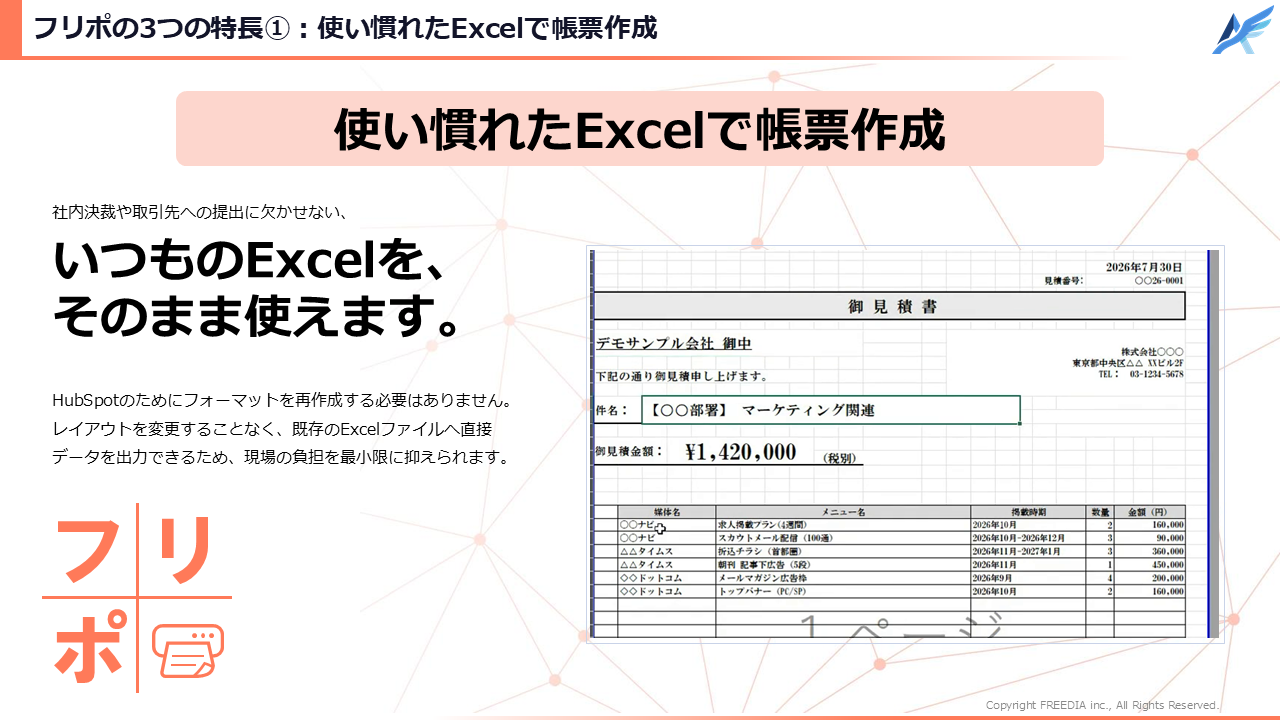Select the period cell 2026年11月-2027年1月

(x=1029, y=551)
